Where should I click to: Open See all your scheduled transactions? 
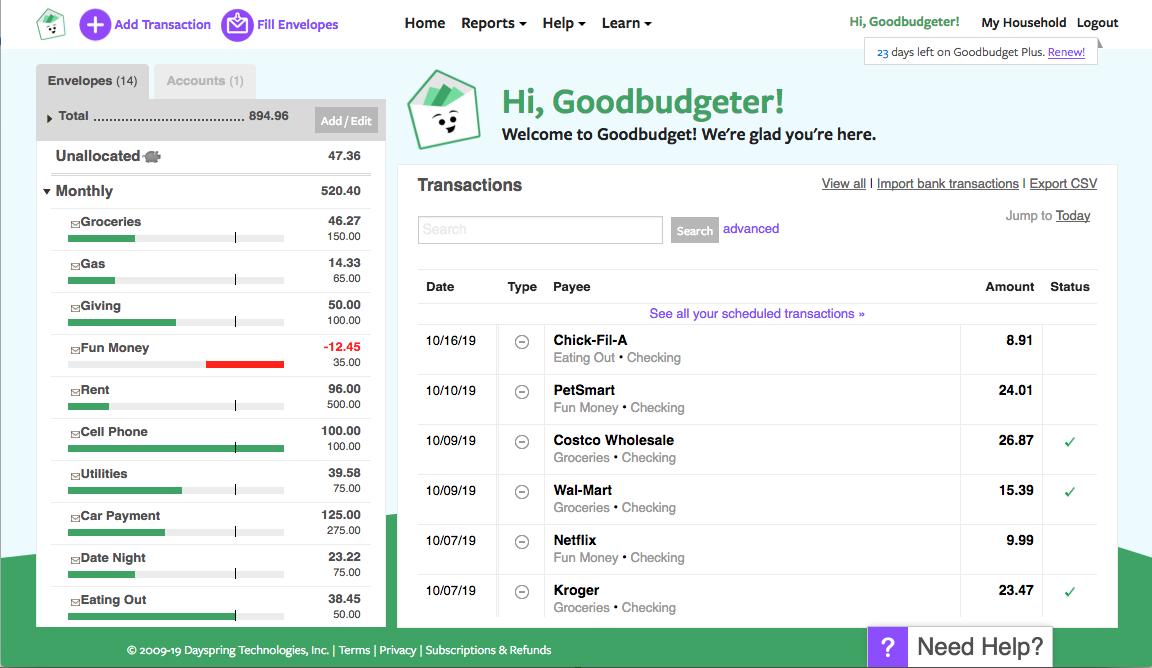click(757, 314)
